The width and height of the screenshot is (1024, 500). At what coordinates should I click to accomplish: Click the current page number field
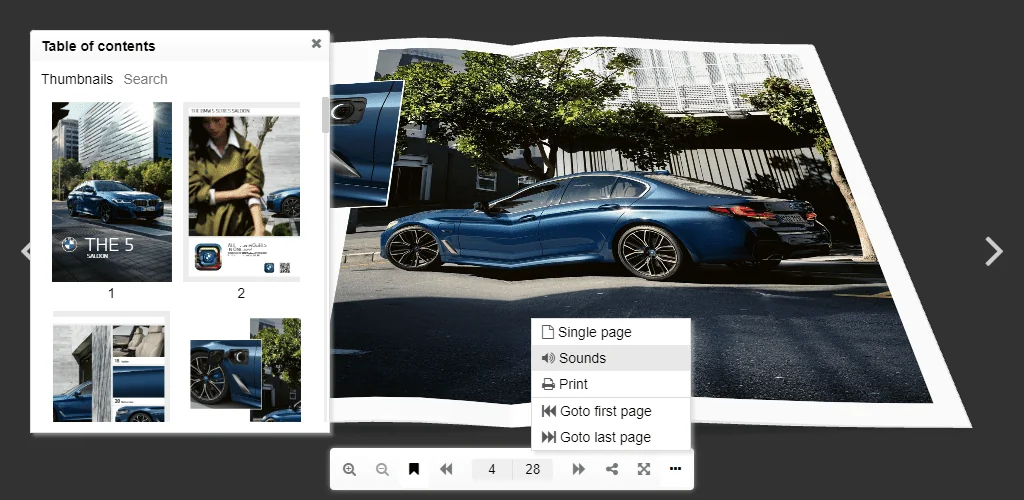click(492, 469)
